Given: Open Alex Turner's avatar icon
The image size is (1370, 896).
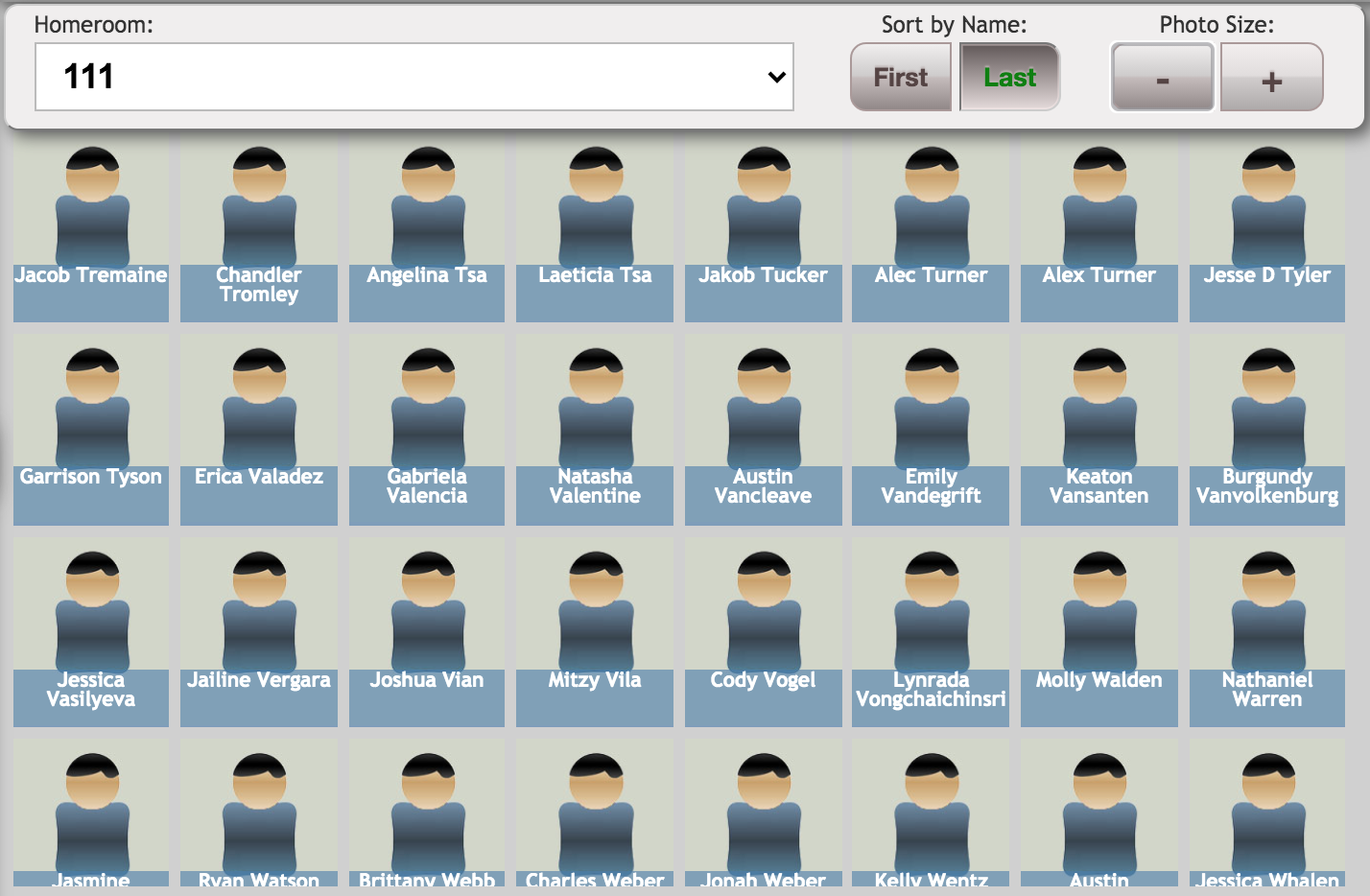Looking at the screenshot, I should click(1099, 206).
